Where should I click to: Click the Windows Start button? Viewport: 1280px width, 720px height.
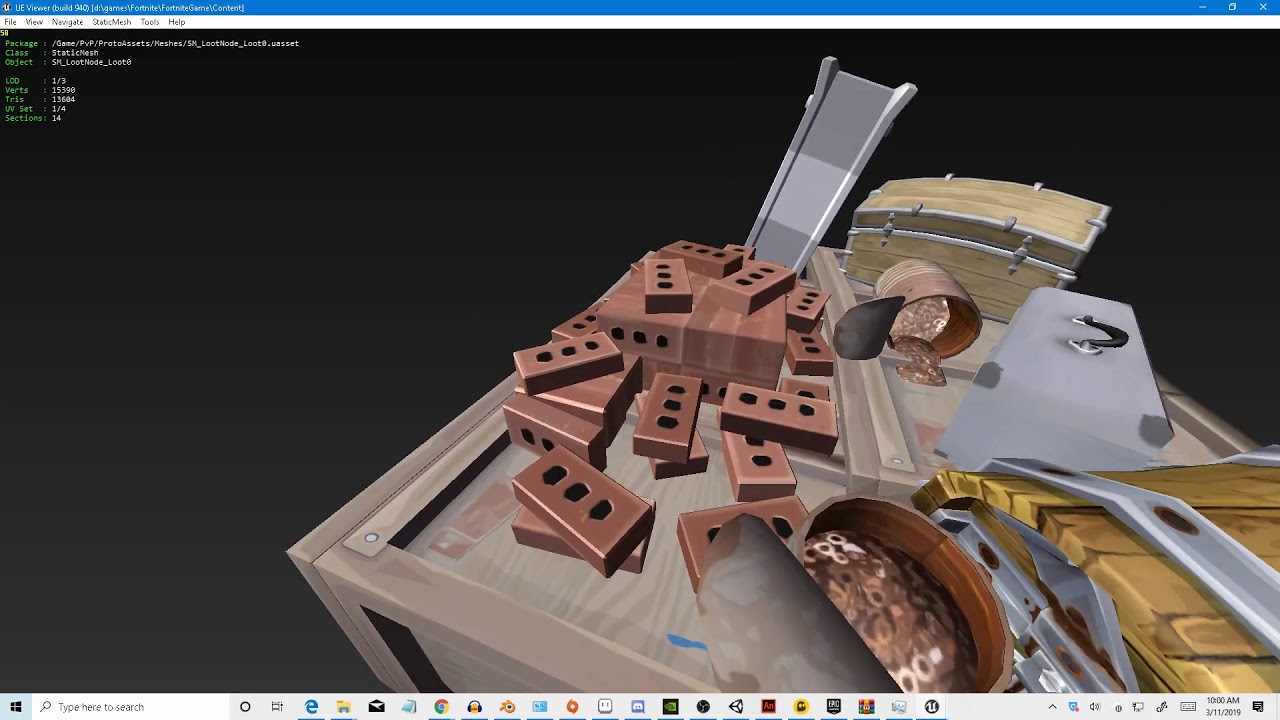click(x=16, y=707)
